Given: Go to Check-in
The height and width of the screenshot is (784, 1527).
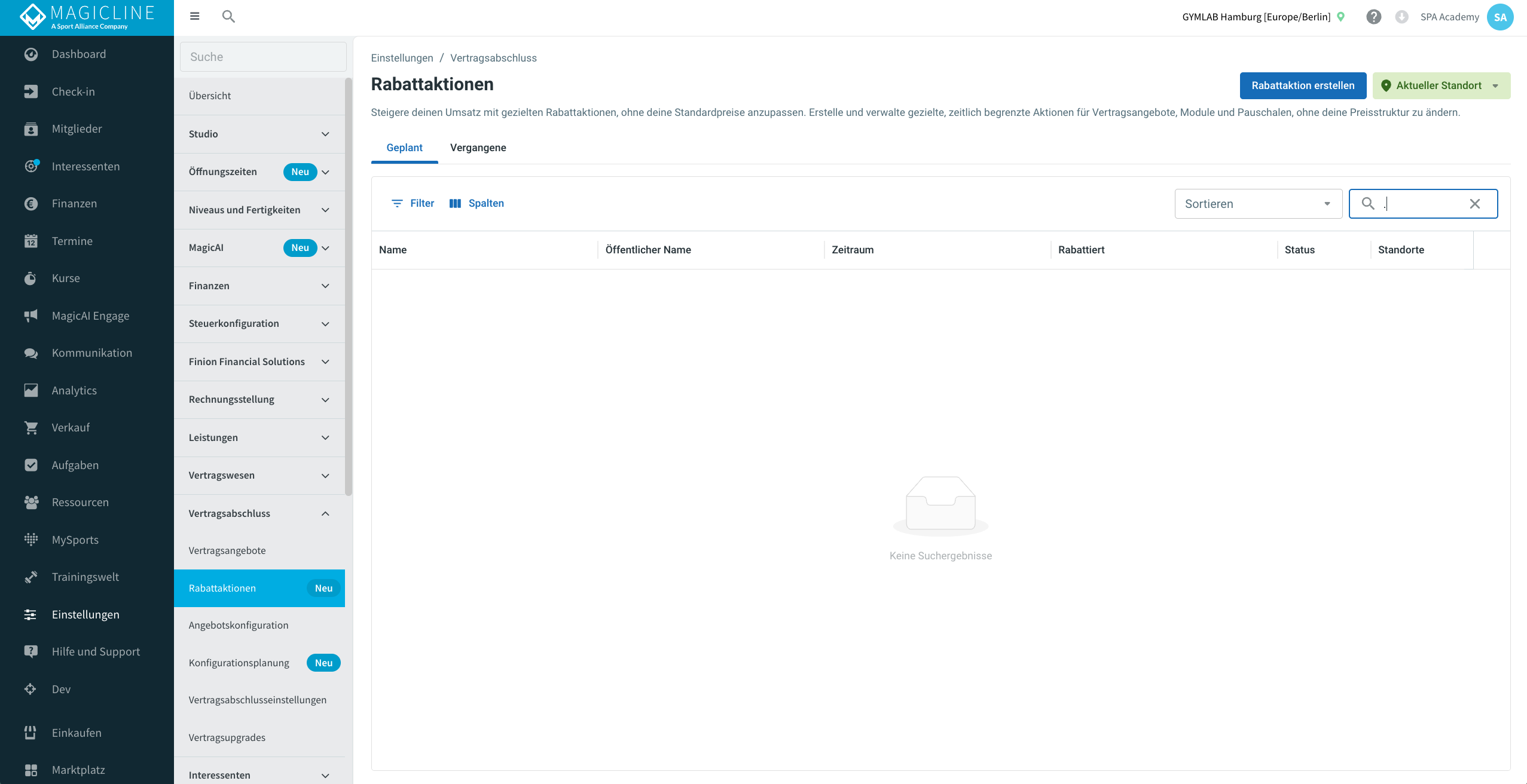Looking at the screenshot, I should pos(87,91).
